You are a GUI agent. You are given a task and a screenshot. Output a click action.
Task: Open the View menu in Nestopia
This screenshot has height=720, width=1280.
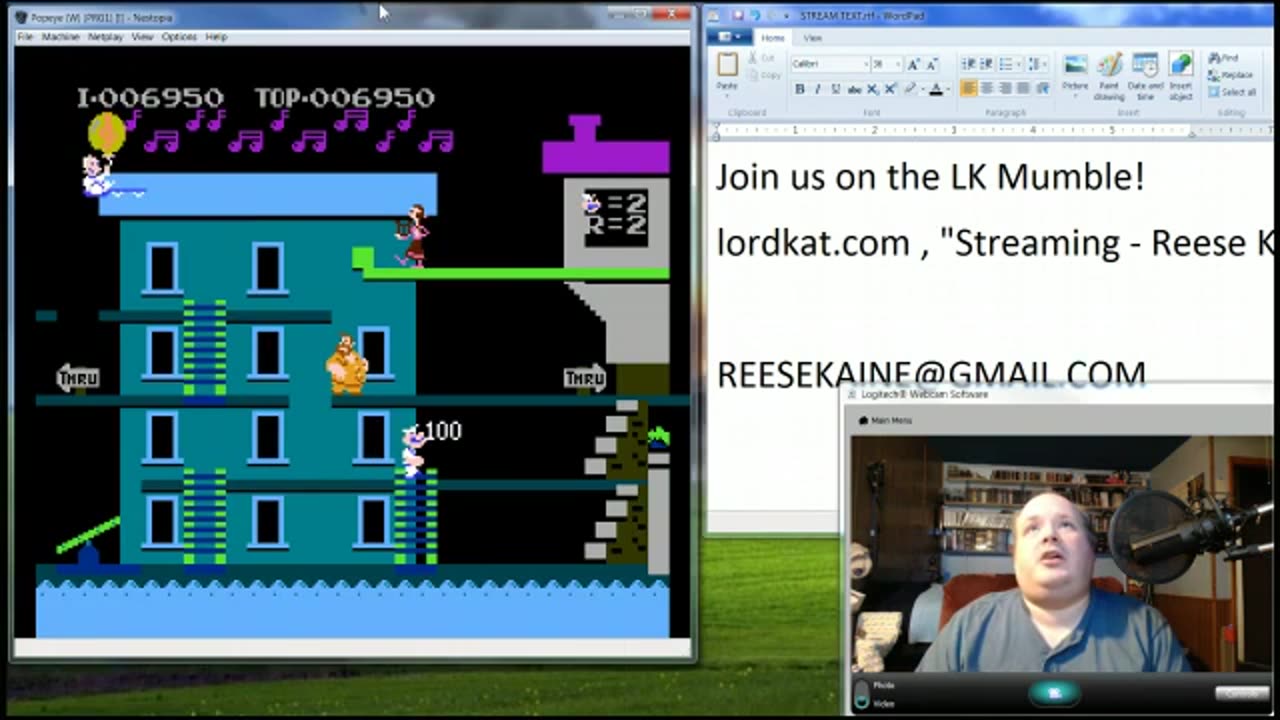pyautogui.click(x=142, y=37)
